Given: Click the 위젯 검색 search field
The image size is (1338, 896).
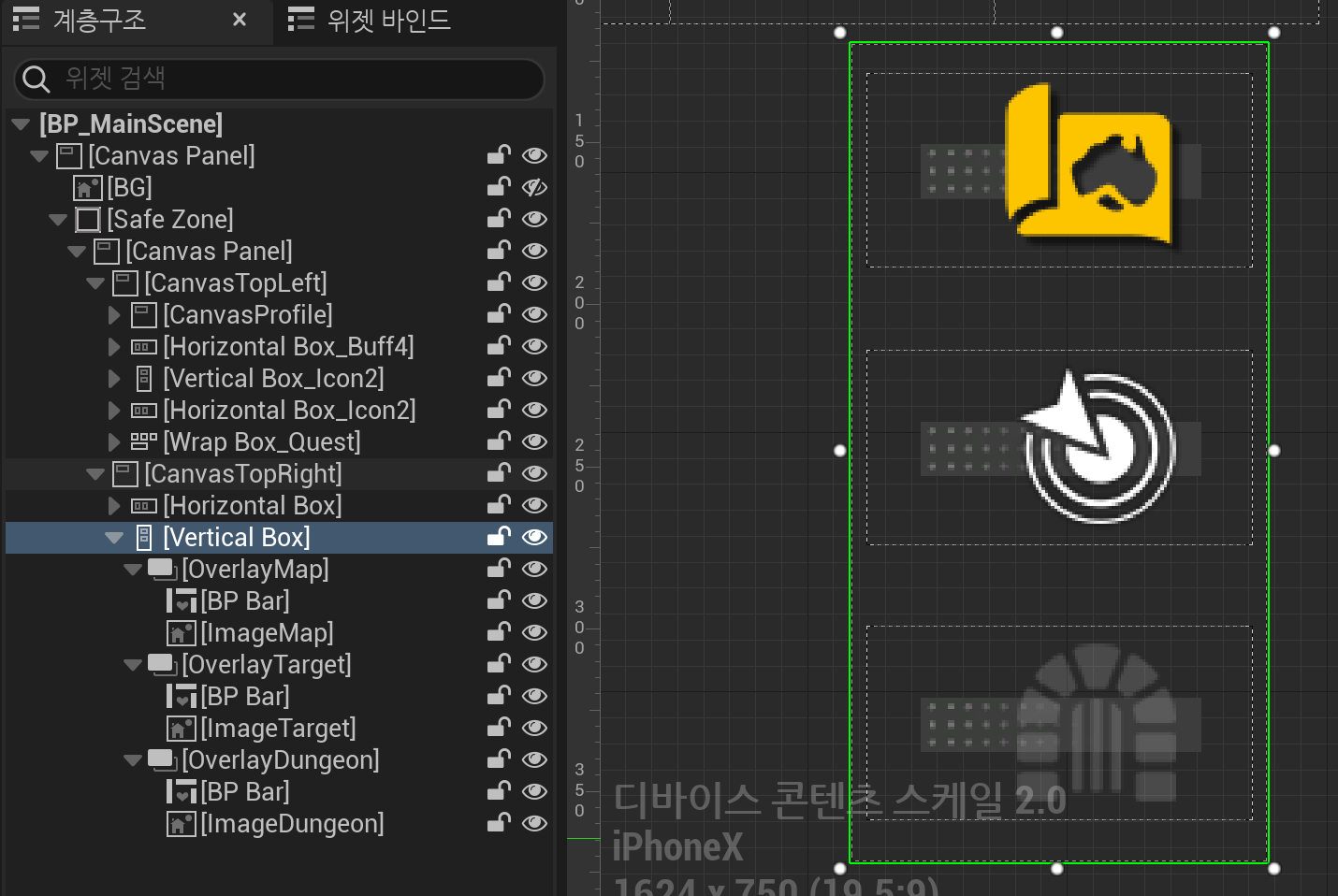Looking at the screenshot, I should coord(279,79).
